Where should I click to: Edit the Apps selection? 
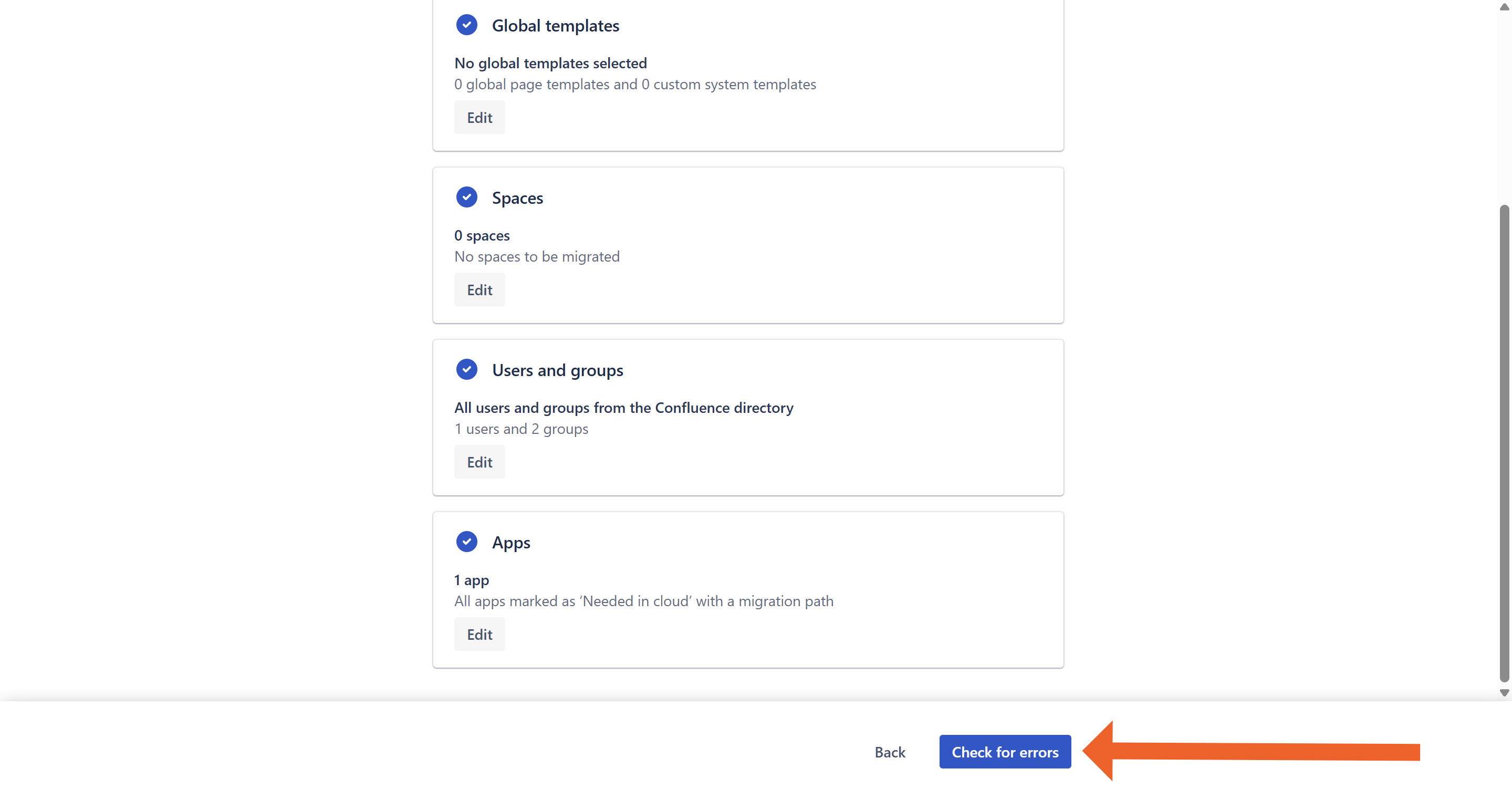point(479,635)
